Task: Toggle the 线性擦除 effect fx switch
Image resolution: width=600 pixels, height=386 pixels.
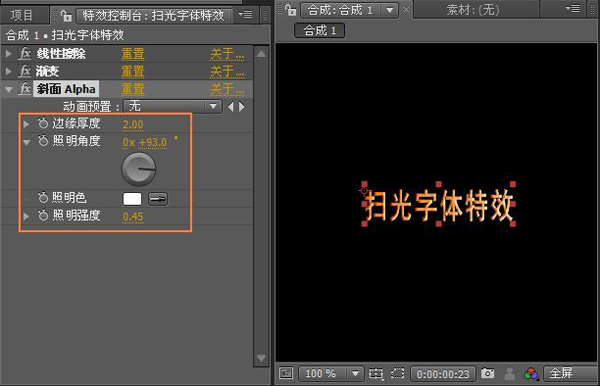Action: (25, 54)
